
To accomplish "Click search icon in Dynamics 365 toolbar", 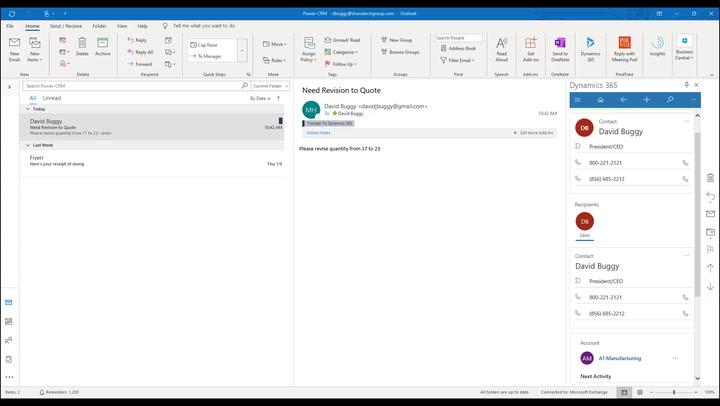I will (x=670, y=100).
